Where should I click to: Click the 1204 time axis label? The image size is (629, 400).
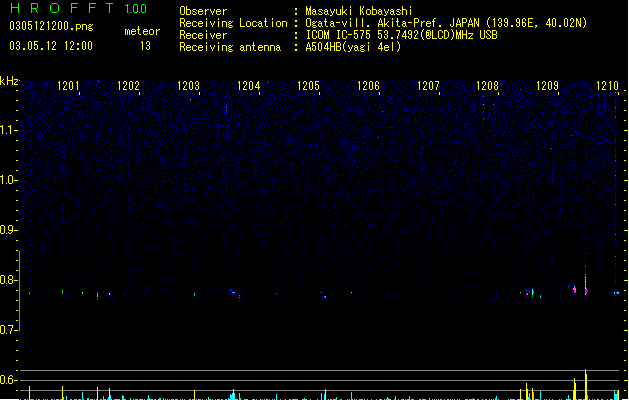pos(249,86)
